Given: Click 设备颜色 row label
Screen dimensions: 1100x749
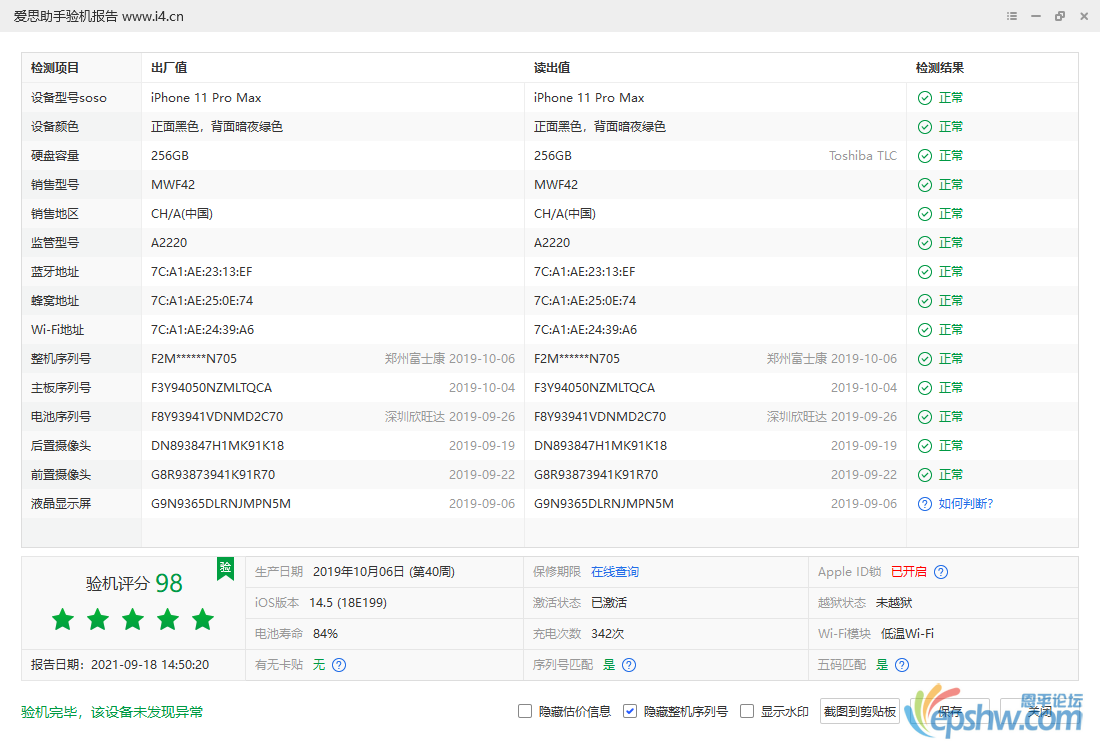Looking at the screenshot, I should [x=55, y=126].
